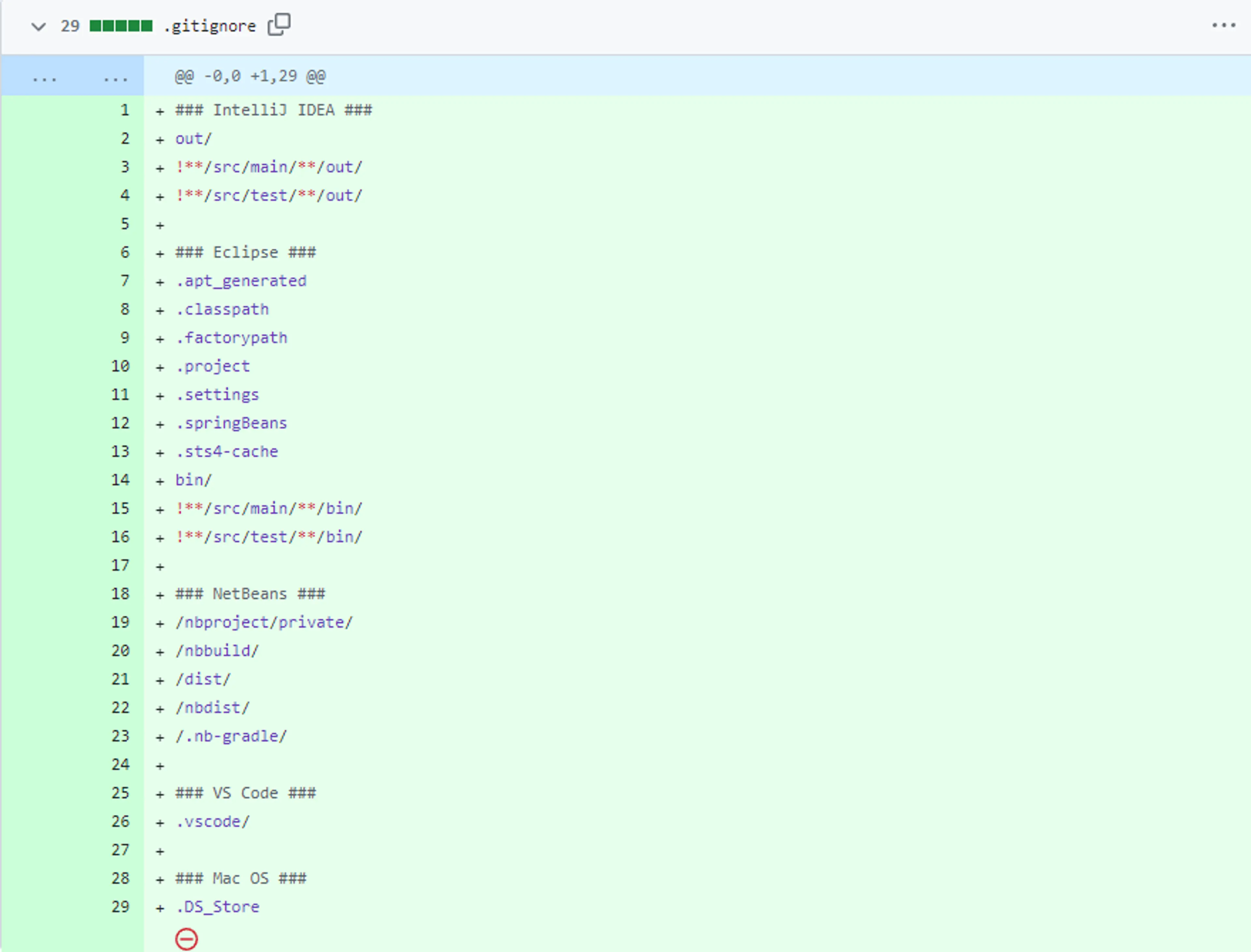Select line number 1
Screen dimensions: 1251x952
pos(125,110)
